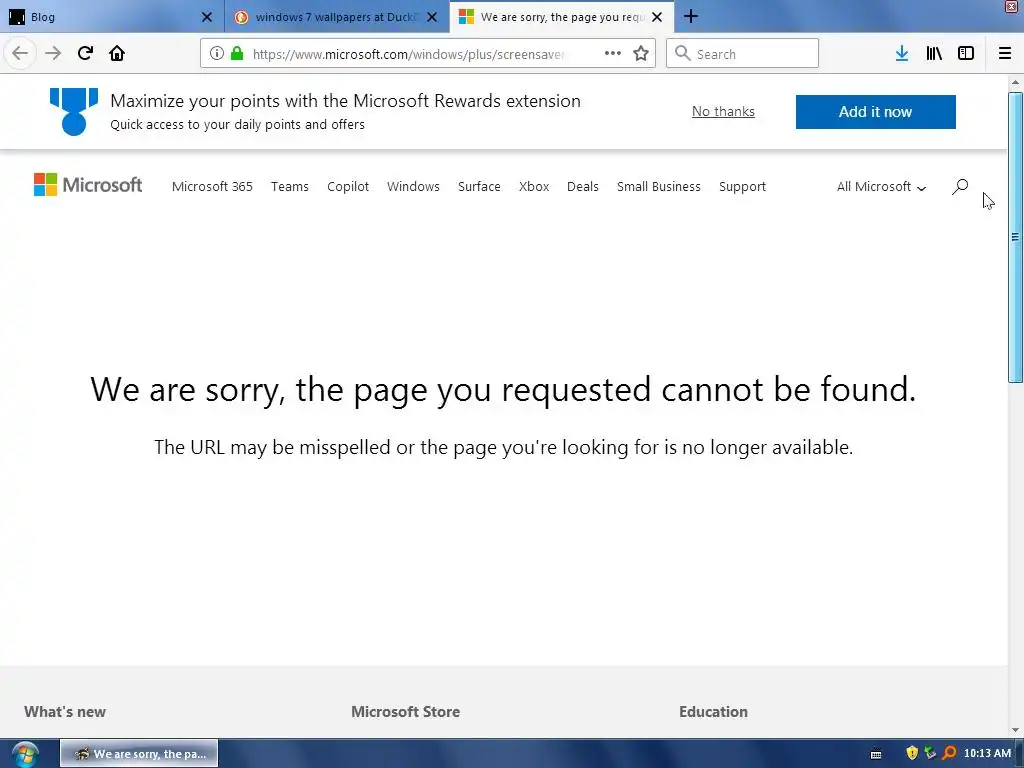Open page actions three-dot menu
1024x768 pixels.
tap(613, 53)
